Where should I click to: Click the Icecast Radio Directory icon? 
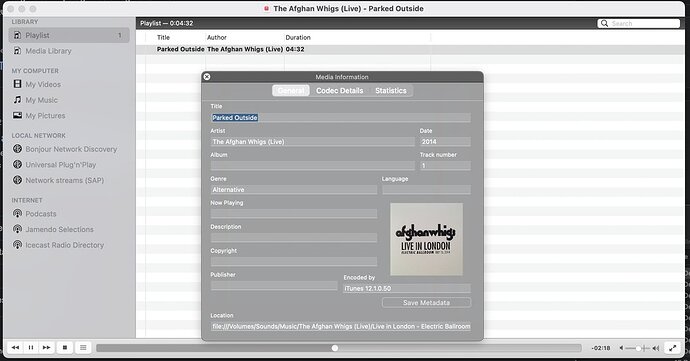(17, 245)
